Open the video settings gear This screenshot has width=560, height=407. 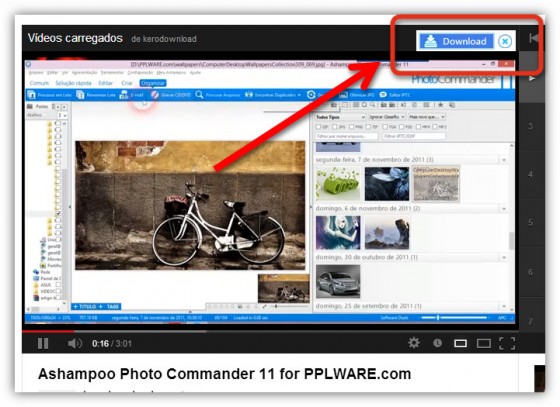point(414,343)
